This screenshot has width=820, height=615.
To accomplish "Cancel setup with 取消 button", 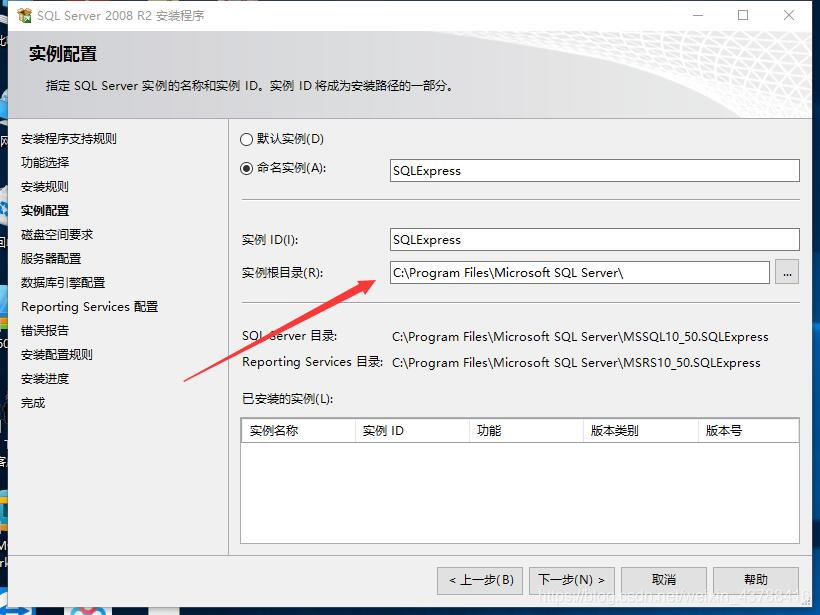I will pyautogui.click(x=664, y=580).
